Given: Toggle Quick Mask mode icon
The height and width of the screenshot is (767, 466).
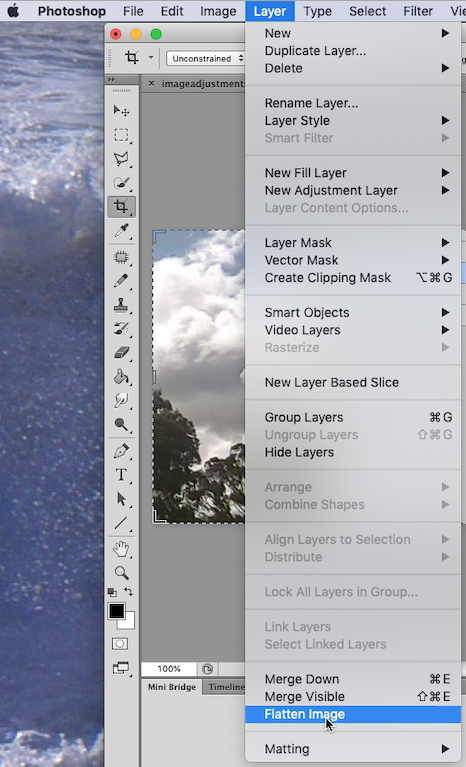Looking at the screenshot, I should 120,643.
